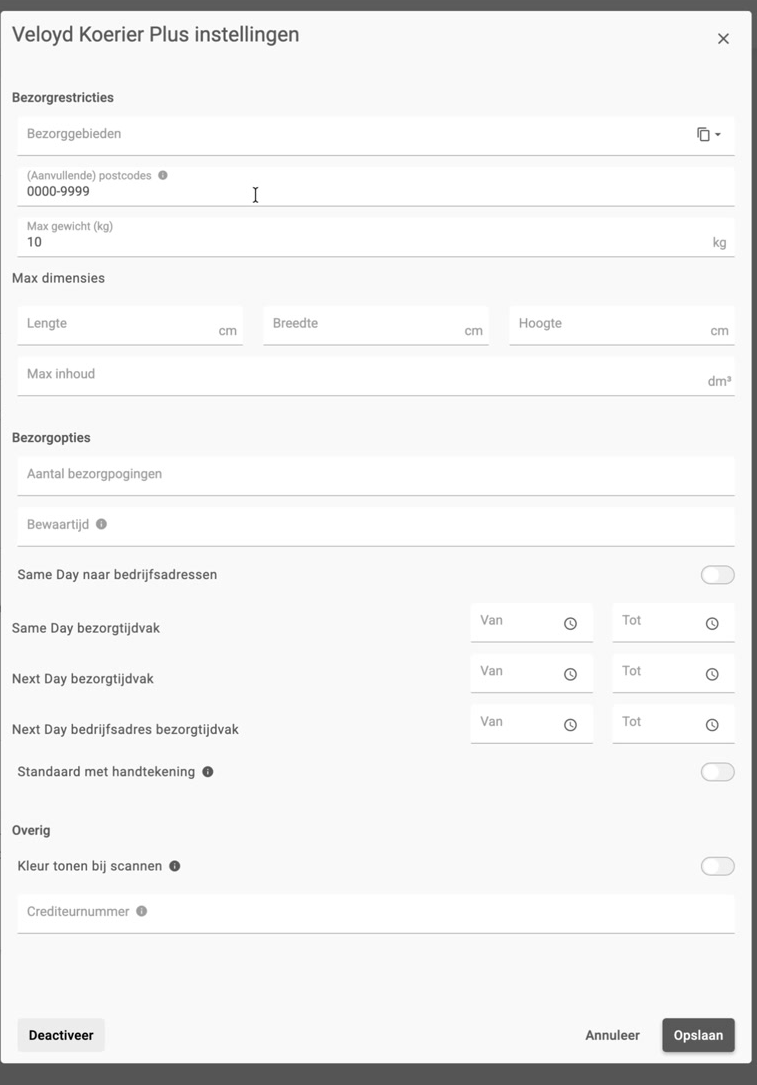757x1085 pixels.
Task: Click the Max gewicht field showing 10
Action: click(x=376, y=237)
